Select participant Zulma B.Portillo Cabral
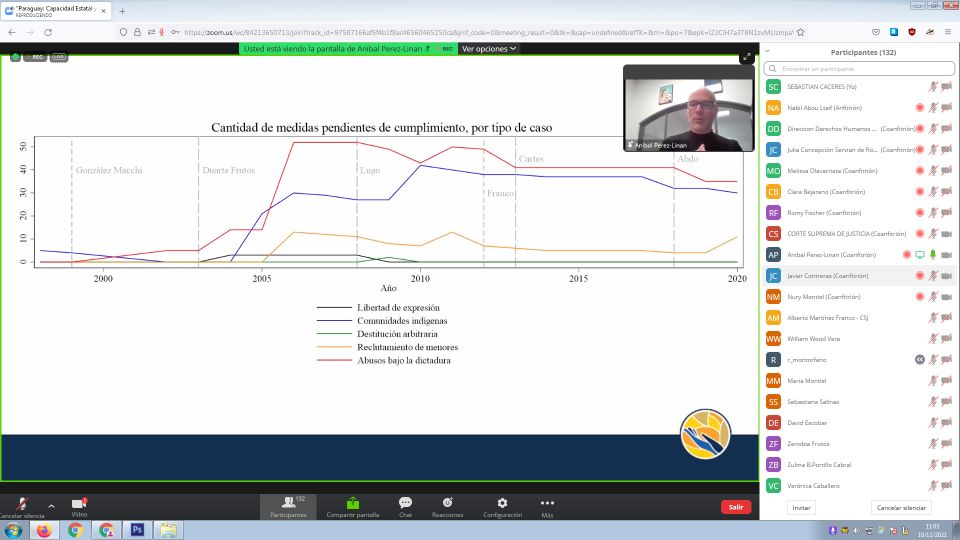This screenshot has width=960, height=540. (x=860, y=465)
